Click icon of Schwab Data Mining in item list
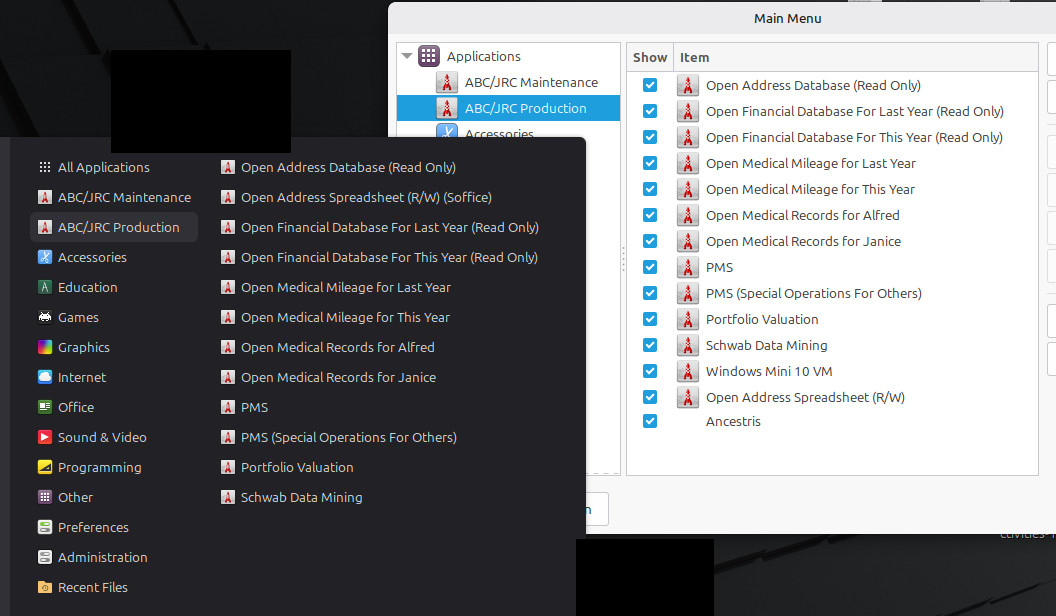 click(x=688, y=345)
